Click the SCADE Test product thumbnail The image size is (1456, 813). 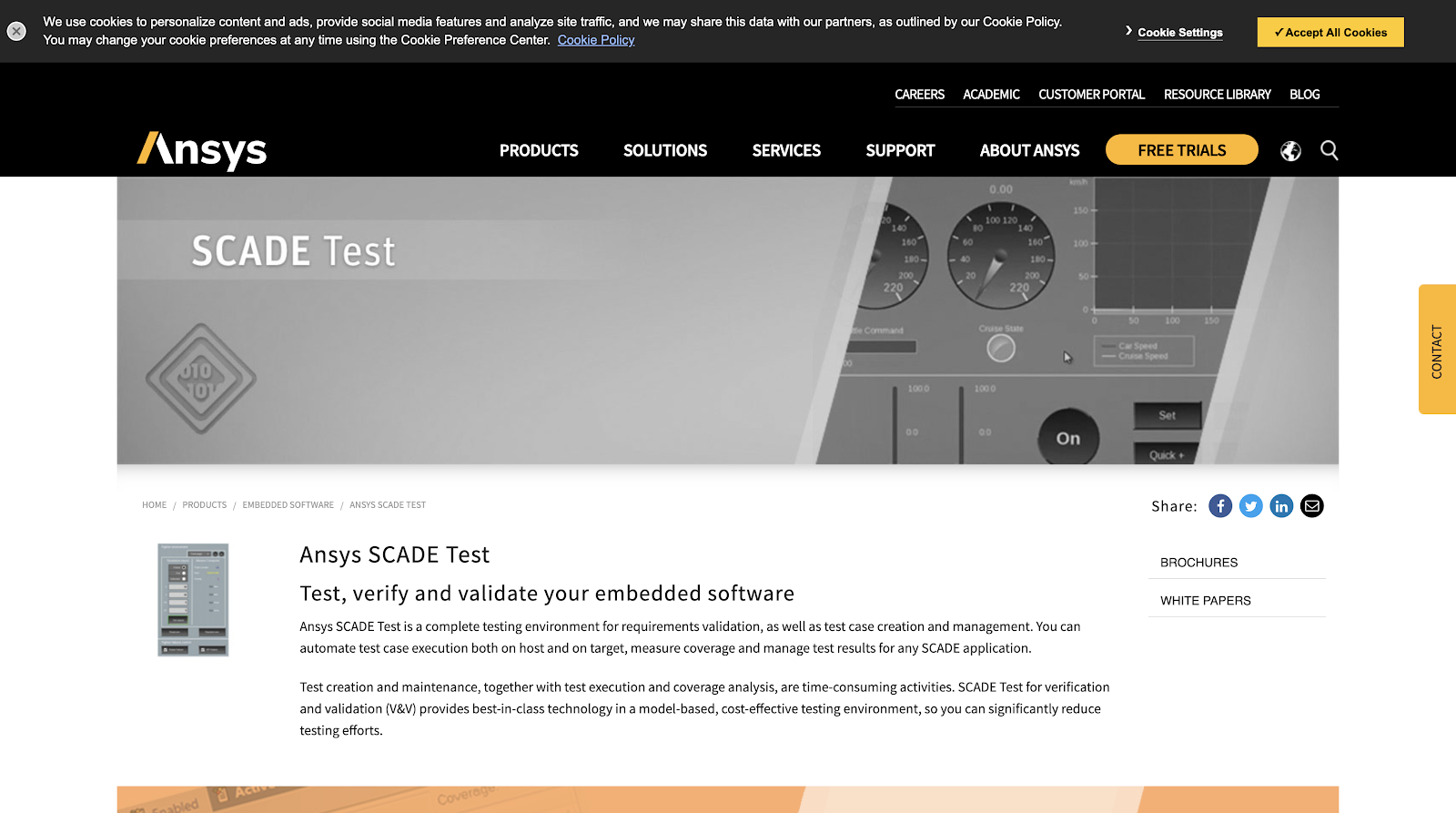click(x=193, y=600)
